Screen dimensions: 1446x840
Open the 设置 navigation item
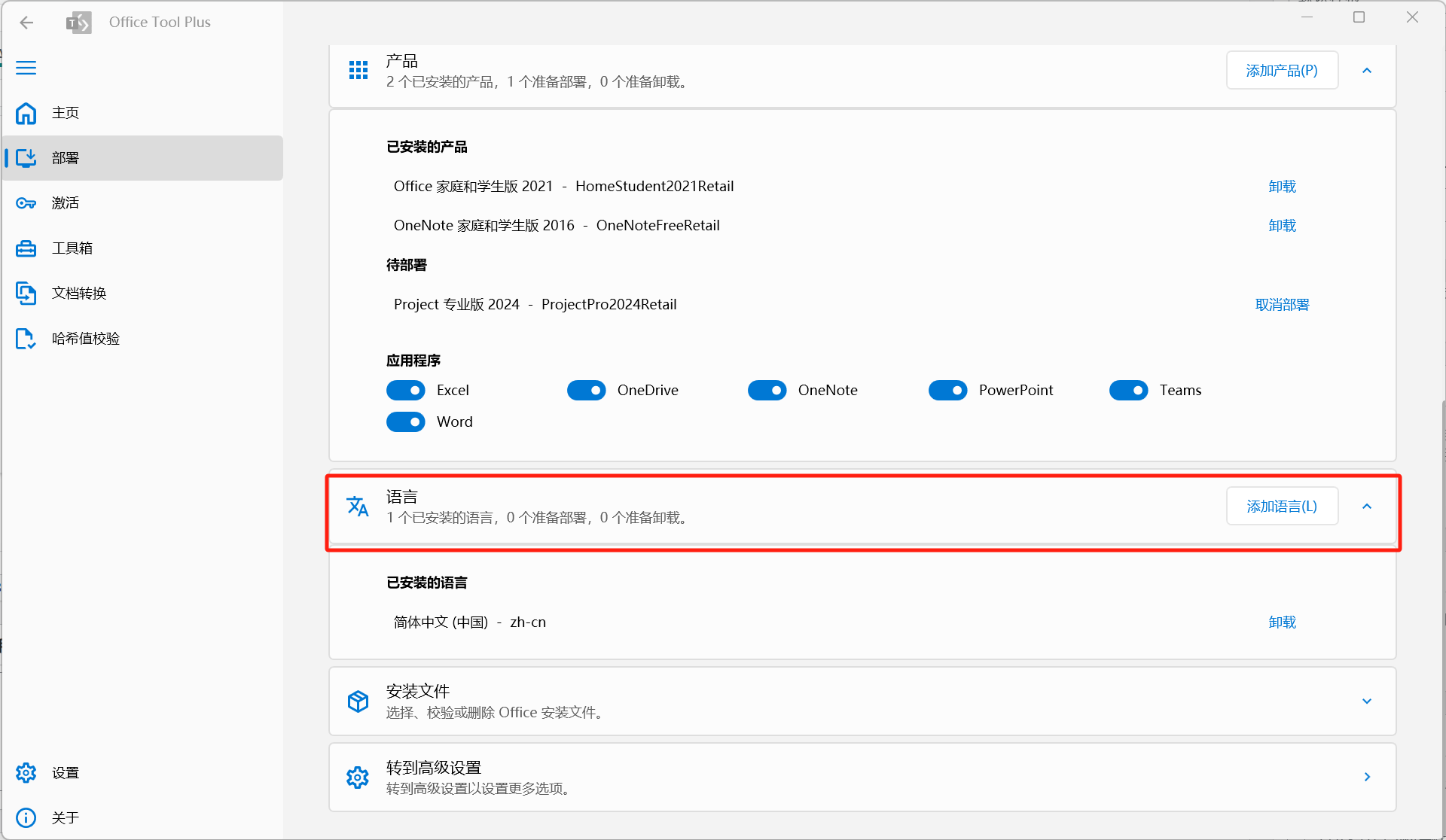click(143, 773)
